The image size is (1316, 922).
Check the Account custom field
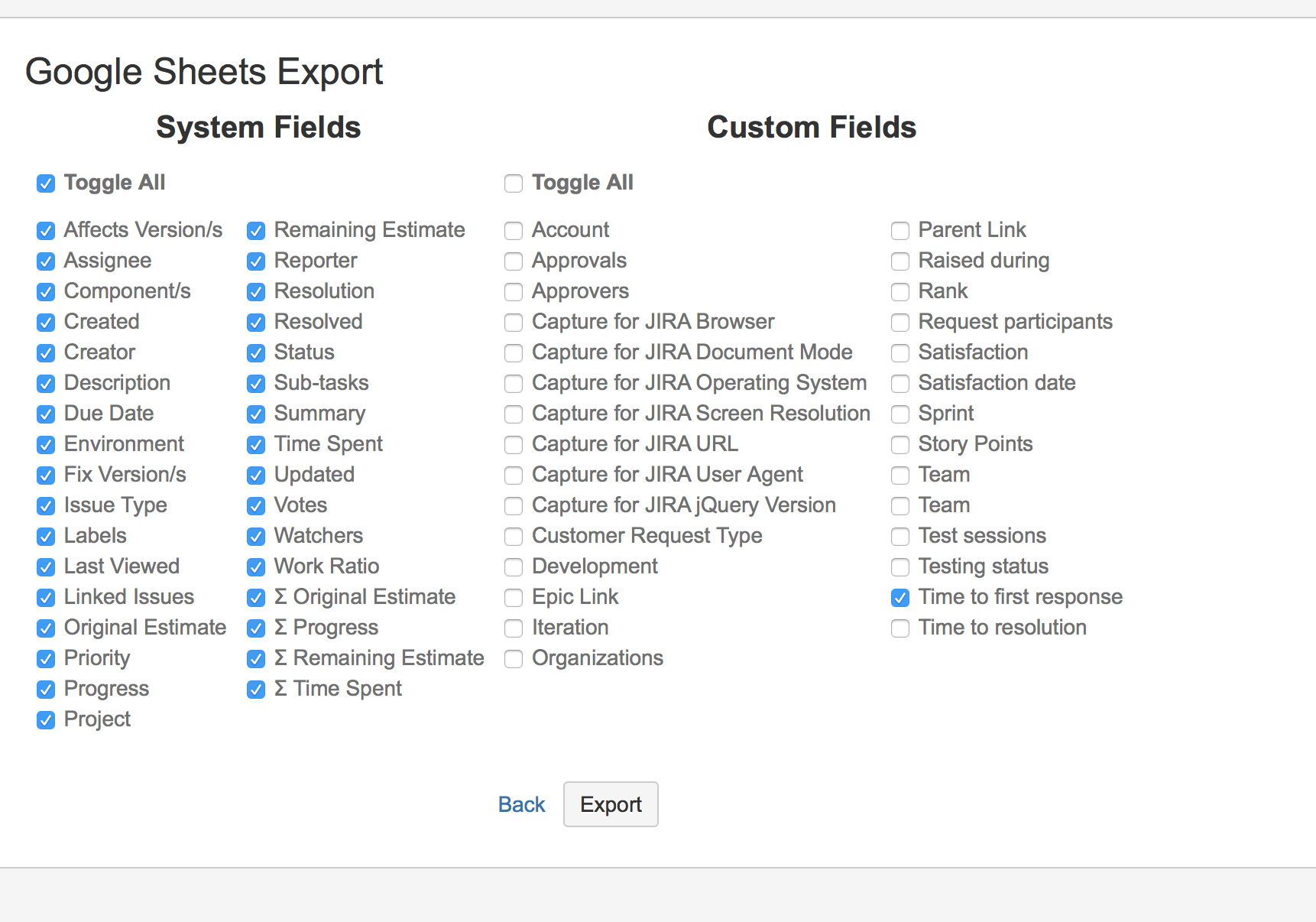(x=514, y=231)
